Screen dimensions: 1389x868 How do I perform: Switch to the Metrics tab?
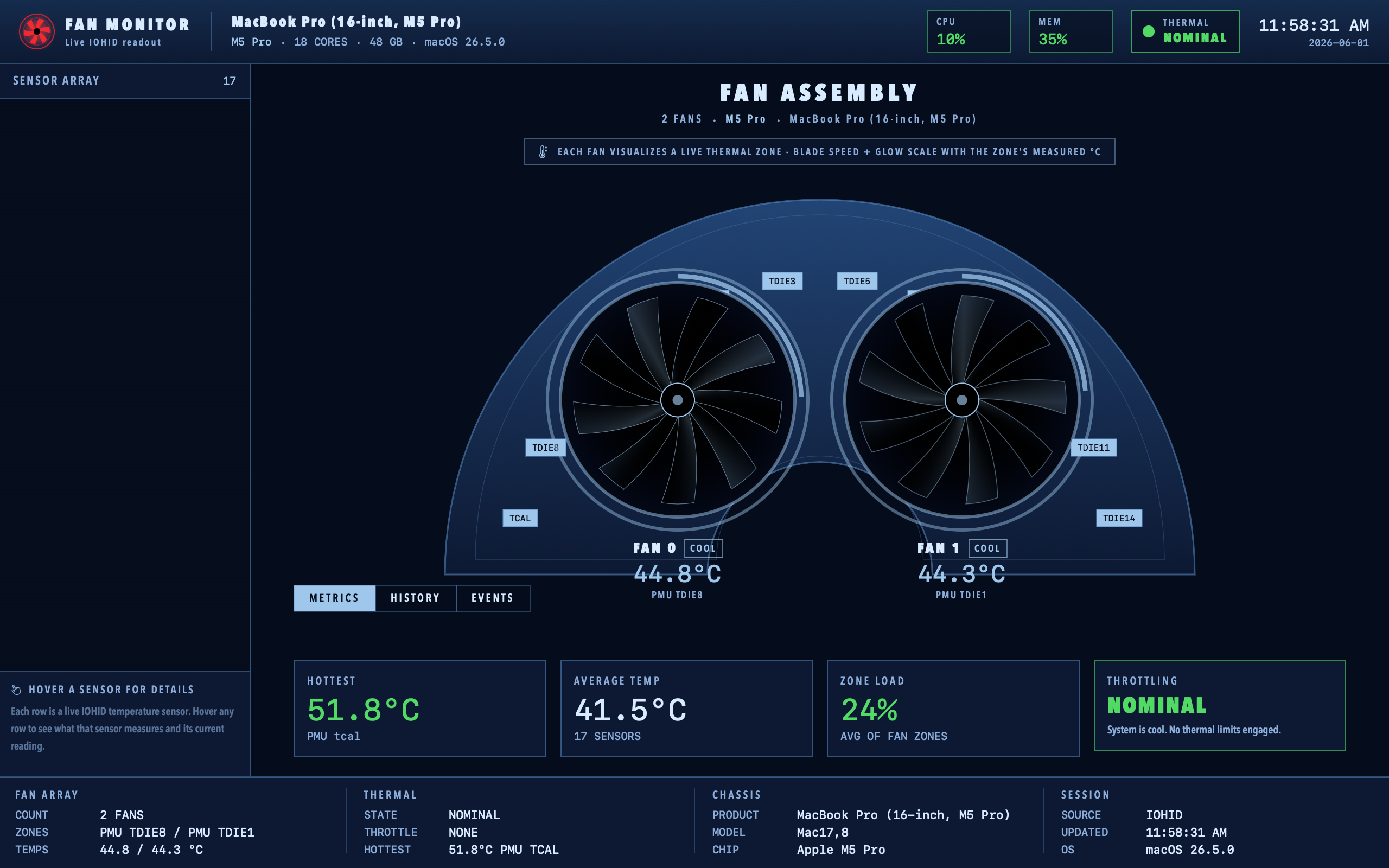point(335,598)
